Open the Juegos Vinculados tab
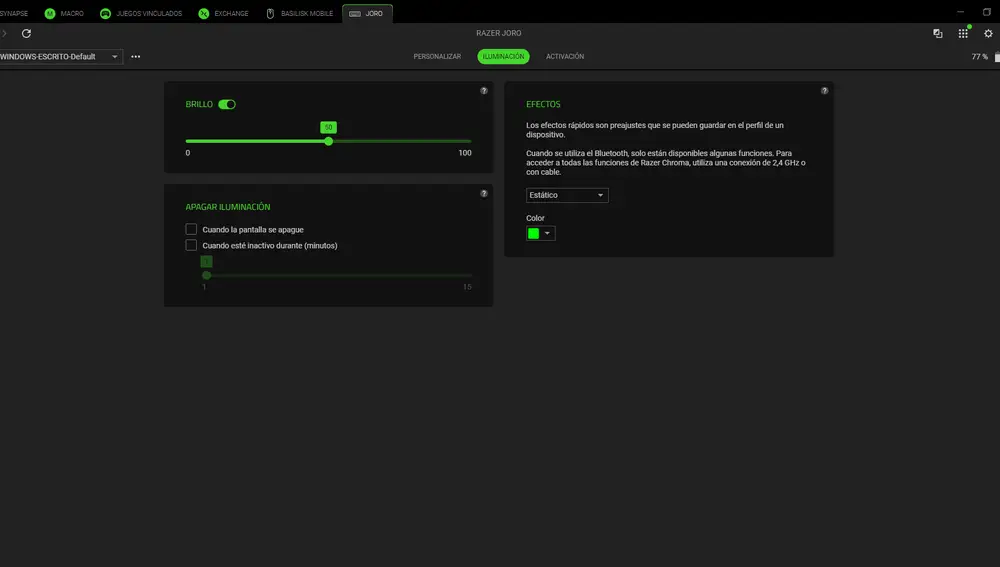 pyautogui.click(x=141, y=13)
